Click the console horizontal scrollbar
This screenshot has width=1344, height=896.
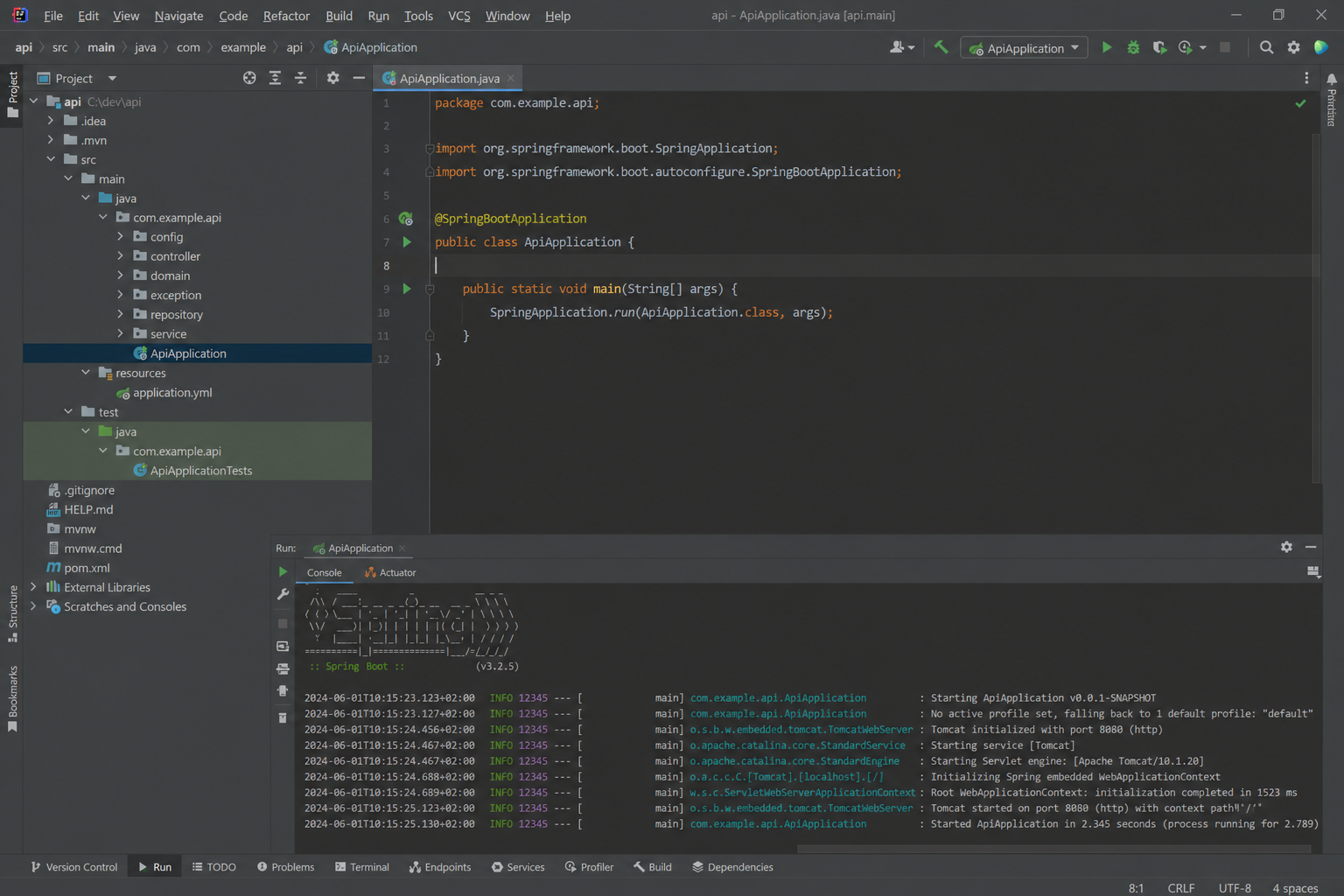click(x=1054, y=849)
